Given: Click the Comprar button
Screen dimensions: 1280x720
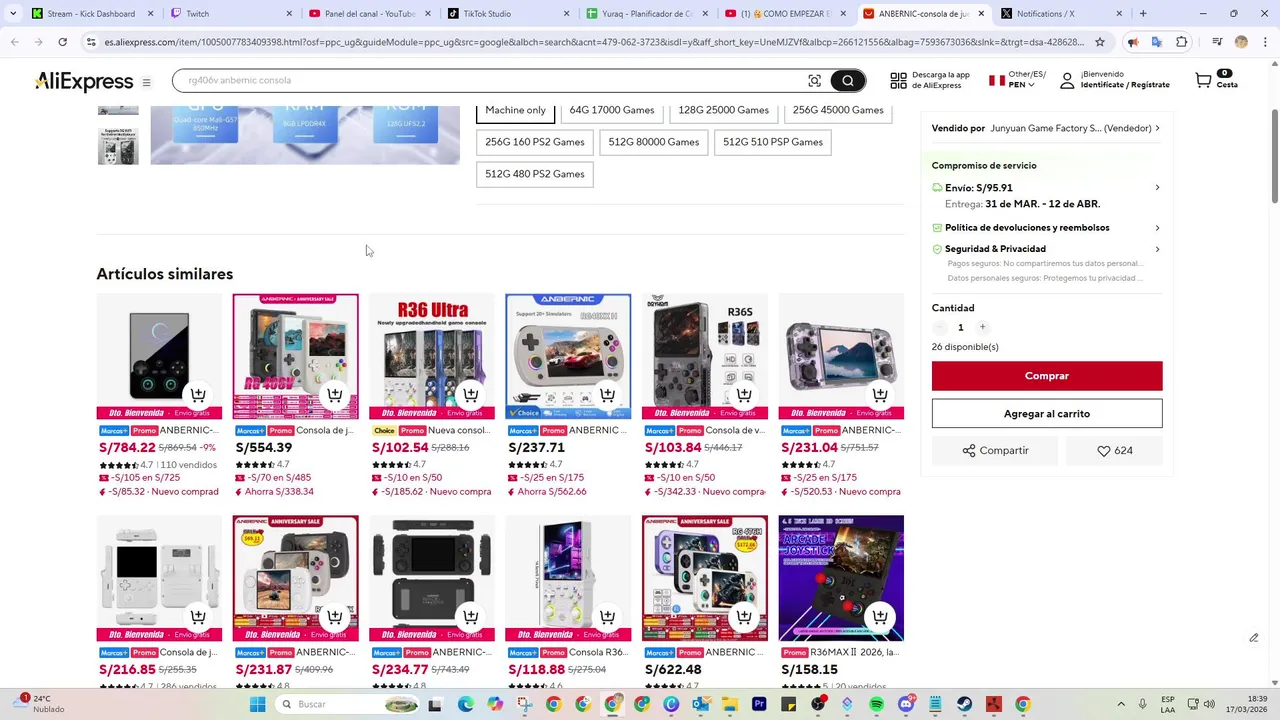Looking at the screenshot, I should point(1046,376).
